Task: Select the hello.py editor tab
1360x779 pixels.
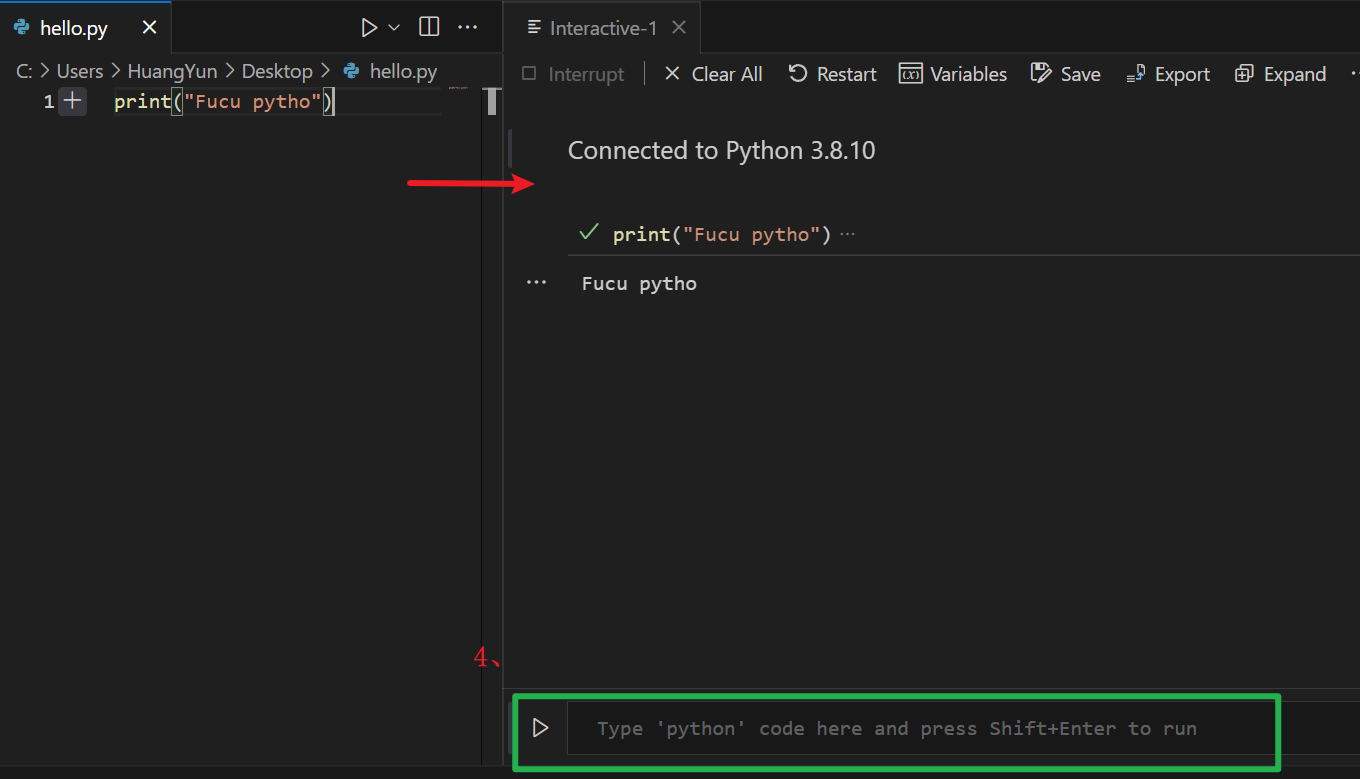Action: pyautogui.click(x=73, y=28)
